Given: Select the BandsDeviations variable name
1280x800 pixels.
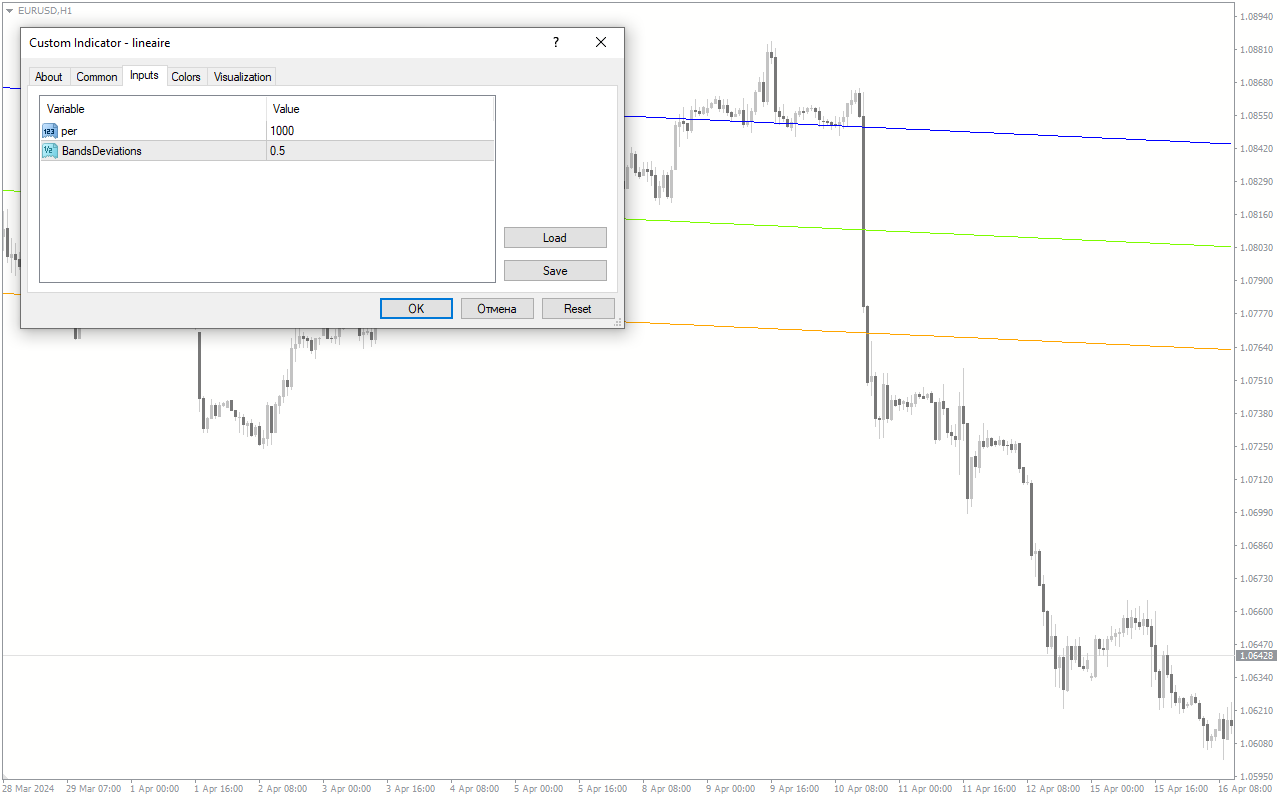Looking at the screenshot, I should click(x=101, y=151).
